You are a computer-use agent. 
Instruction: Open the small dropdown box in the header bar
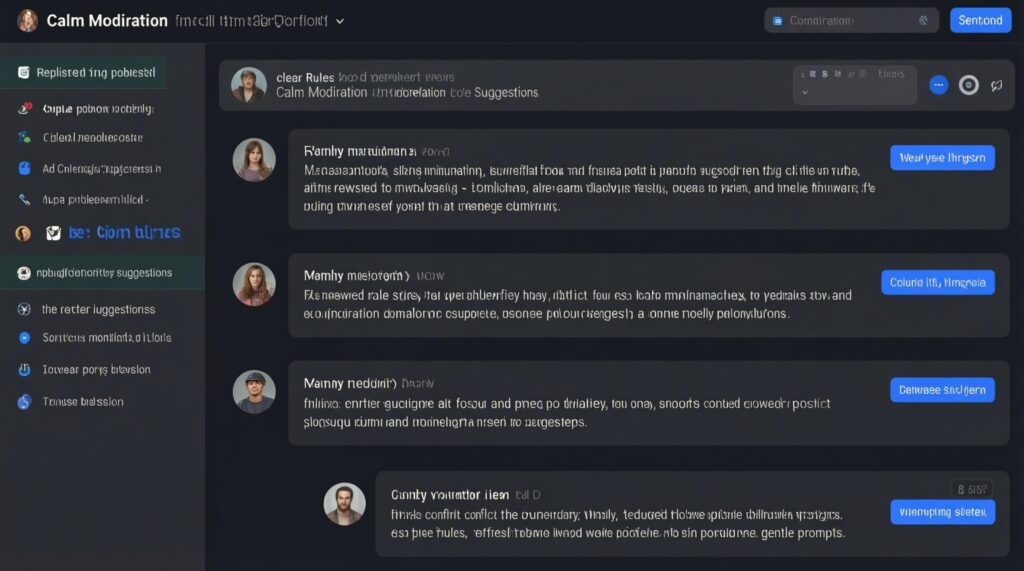(x=853, y=86)
